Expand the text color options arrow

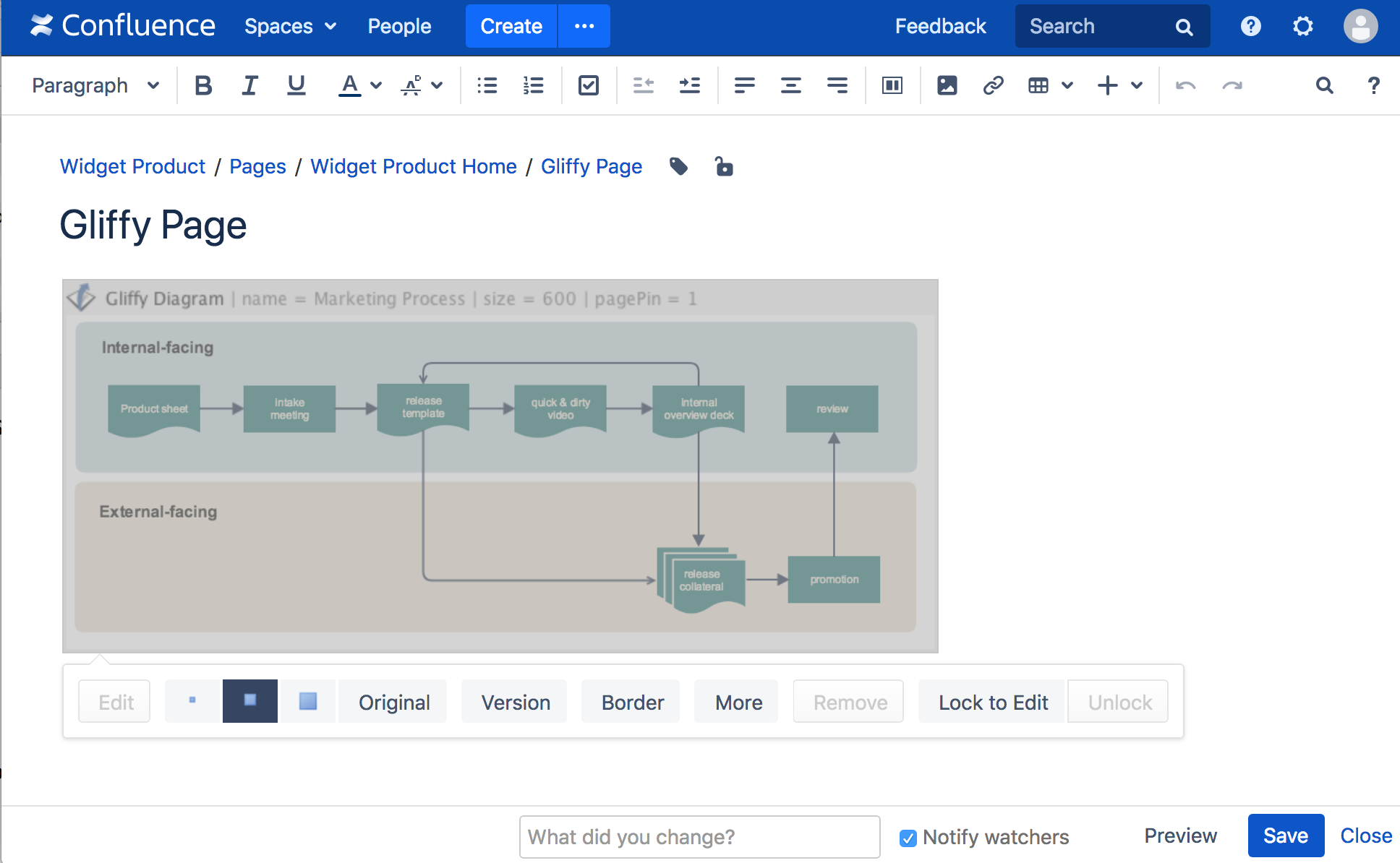[376, 85]
